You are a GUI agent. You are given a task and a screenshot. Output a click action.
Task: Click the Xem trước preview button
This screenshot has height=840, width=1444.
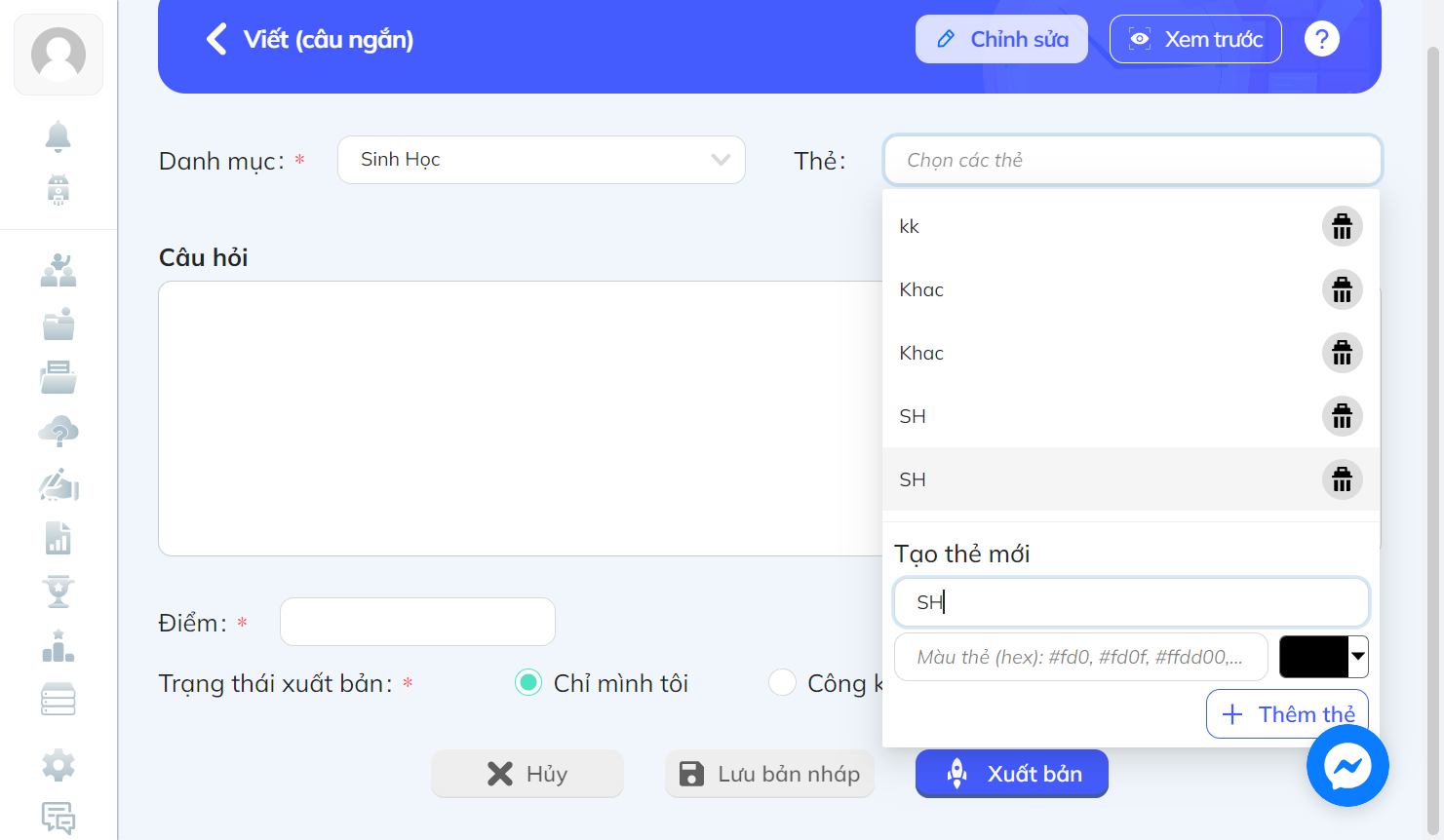pyautogui.click(x=1195, y=39)
